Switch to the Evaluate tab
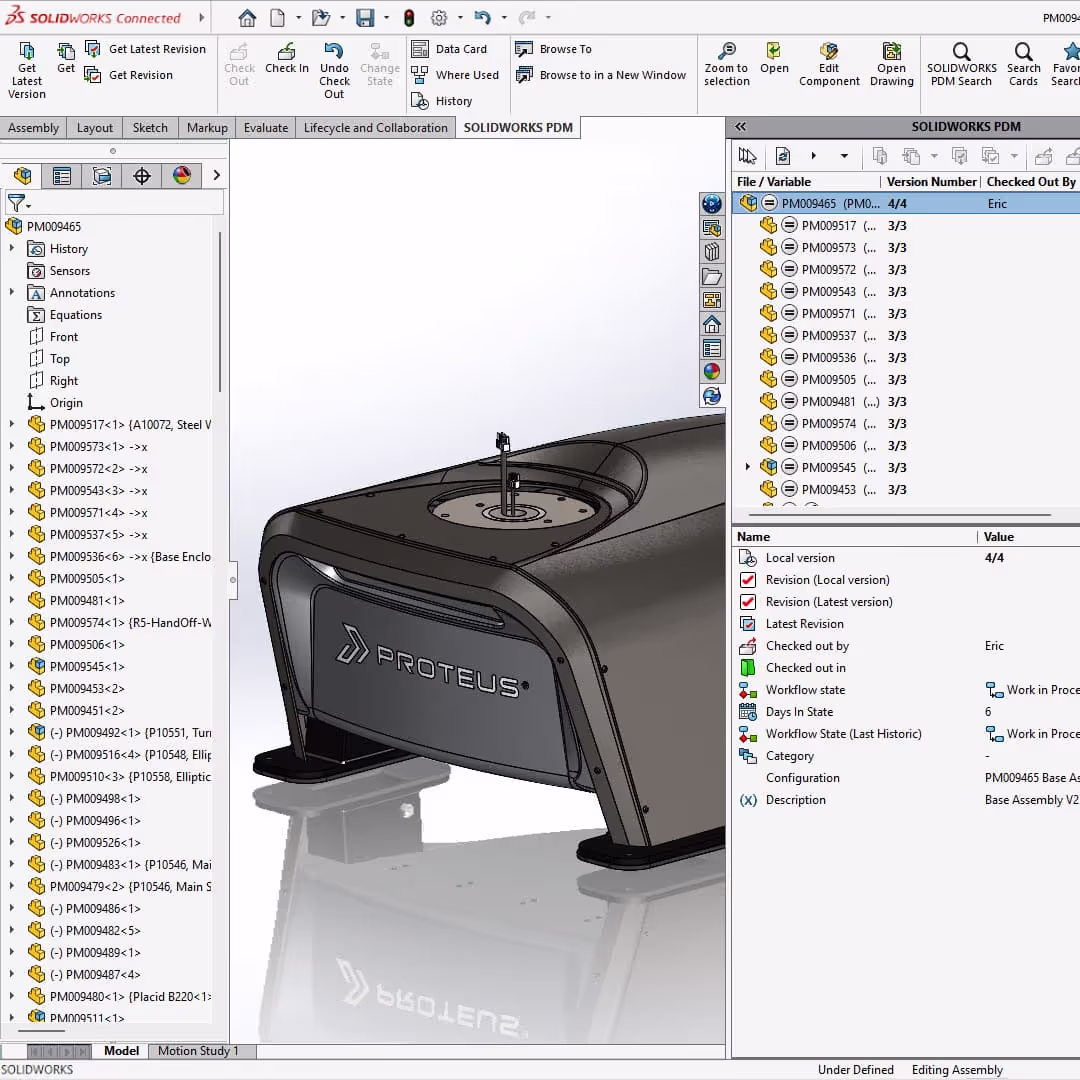The width and height of the screenshot is (1080, 1080). tap(266, 127)
